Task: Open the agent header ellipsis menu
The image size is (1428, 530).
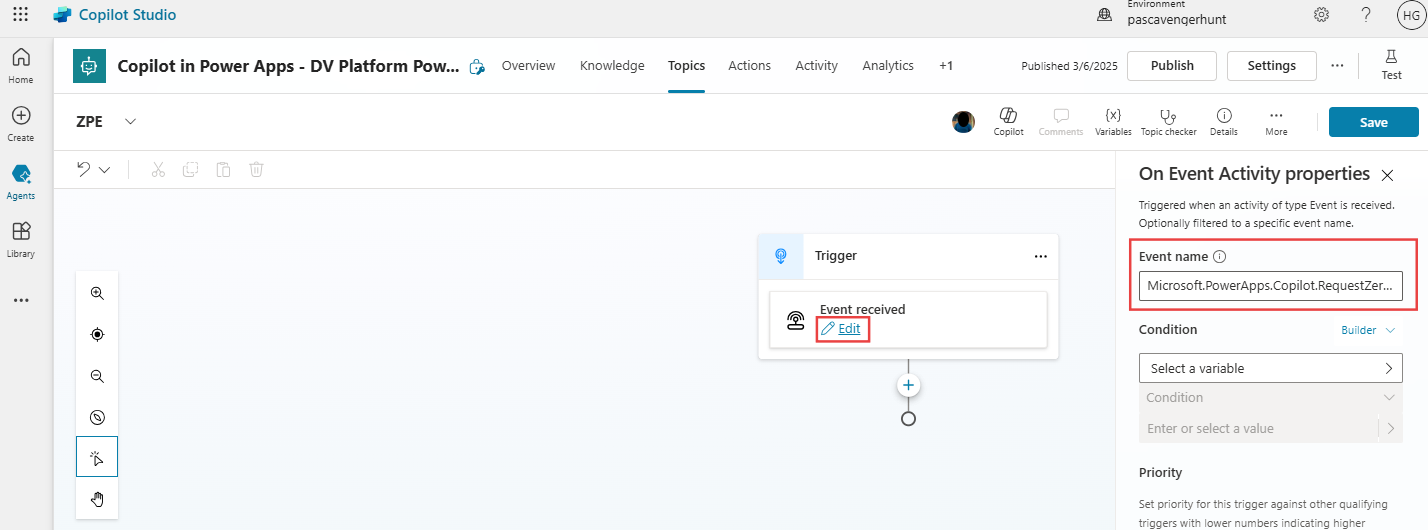Action: (1337, 65)
